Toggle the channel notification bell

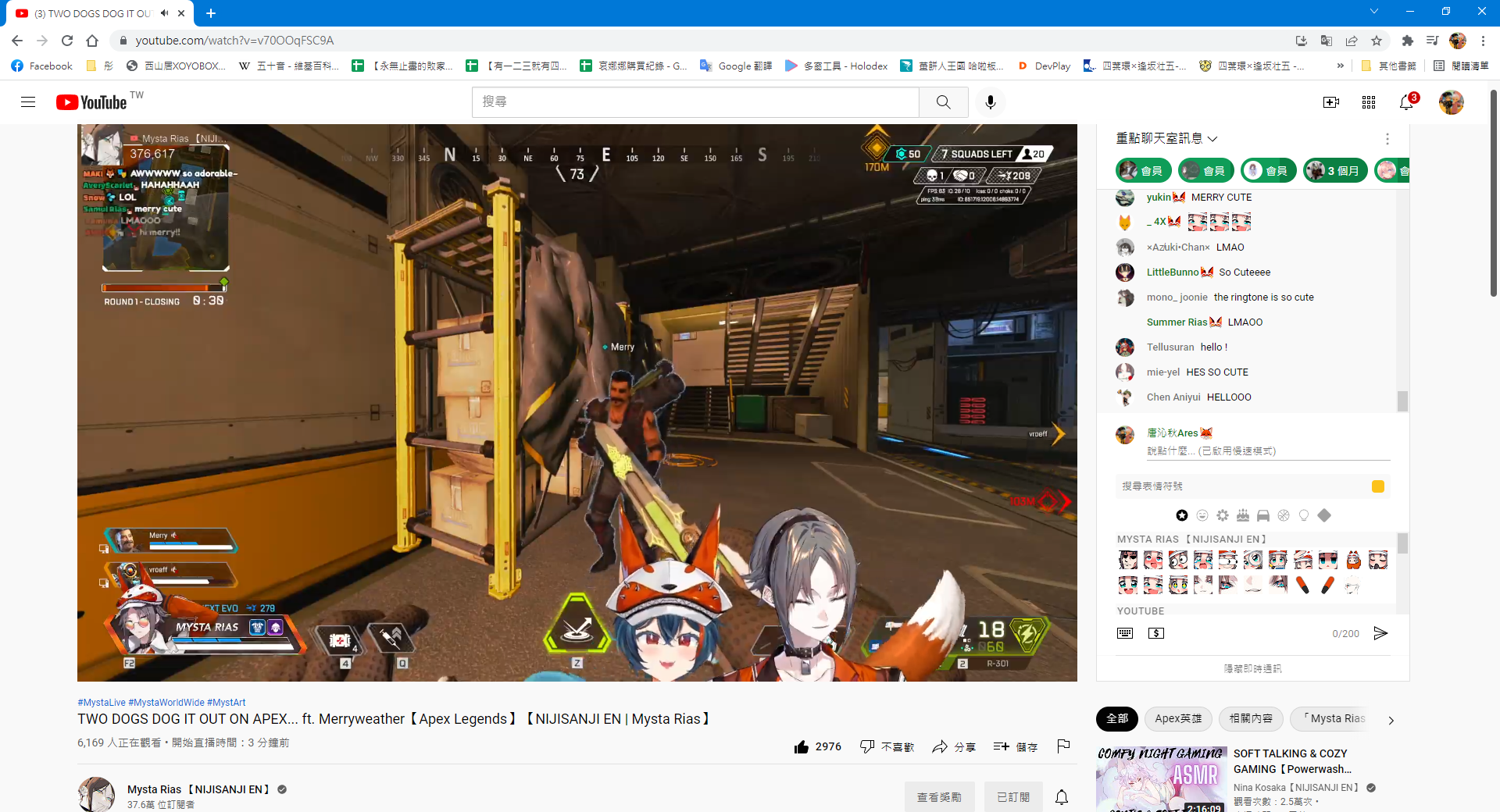(x=1062, y=797)
